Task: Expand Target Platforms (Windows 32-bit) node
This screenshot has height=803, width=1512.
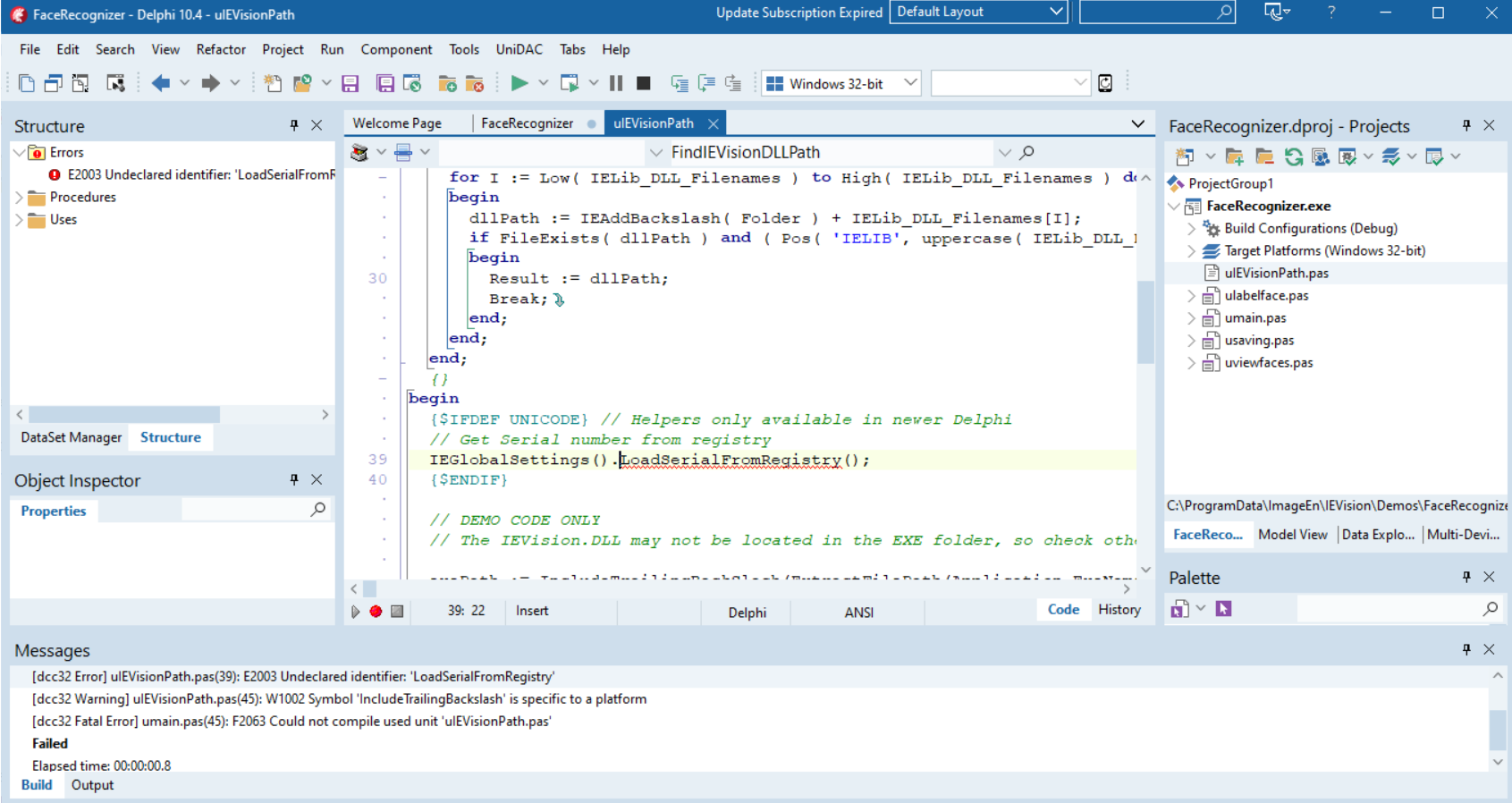Action: [1191, 251]
